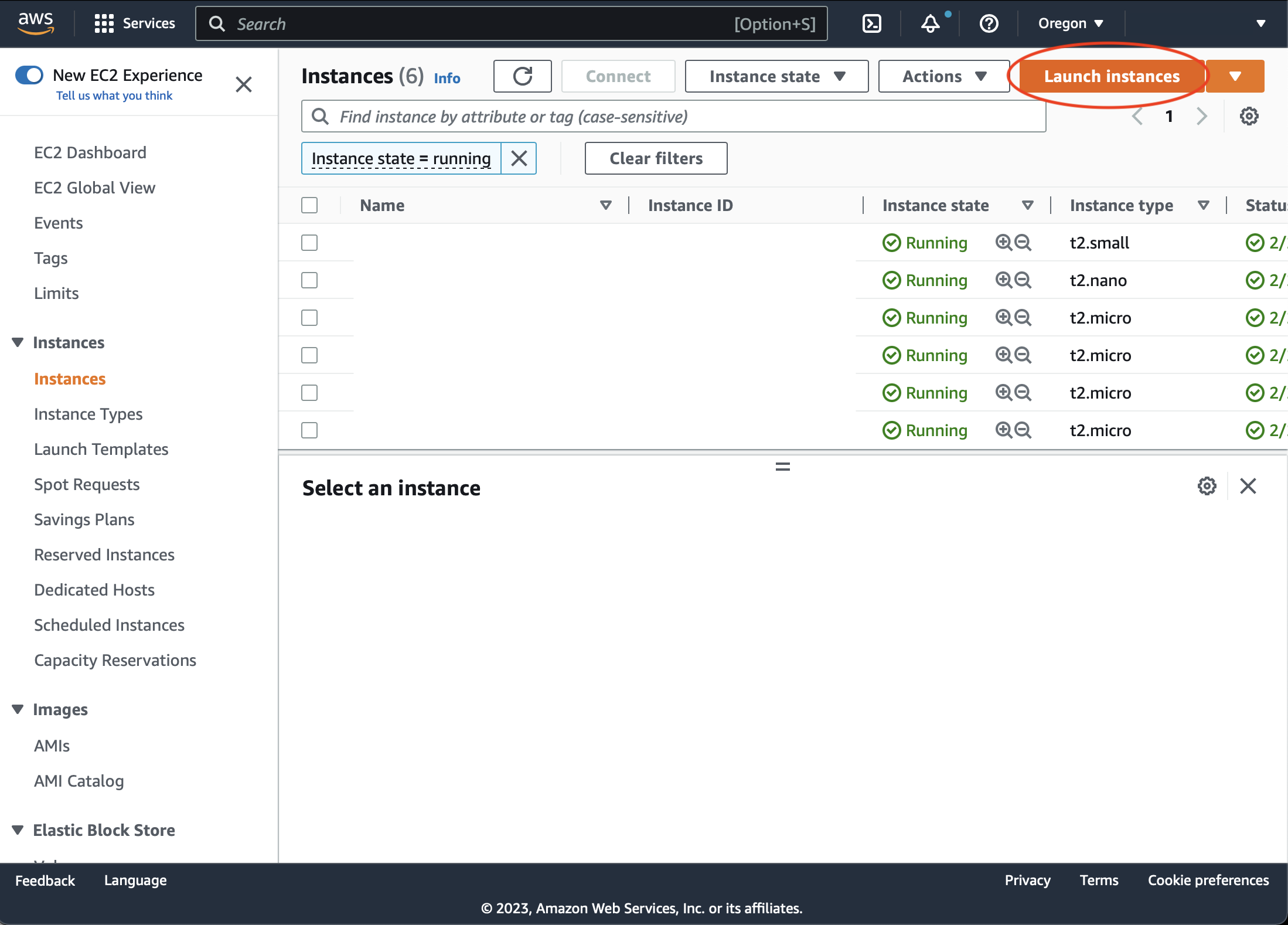Click the status check icon in the t2.nano row

click(x=1255, y=280)
